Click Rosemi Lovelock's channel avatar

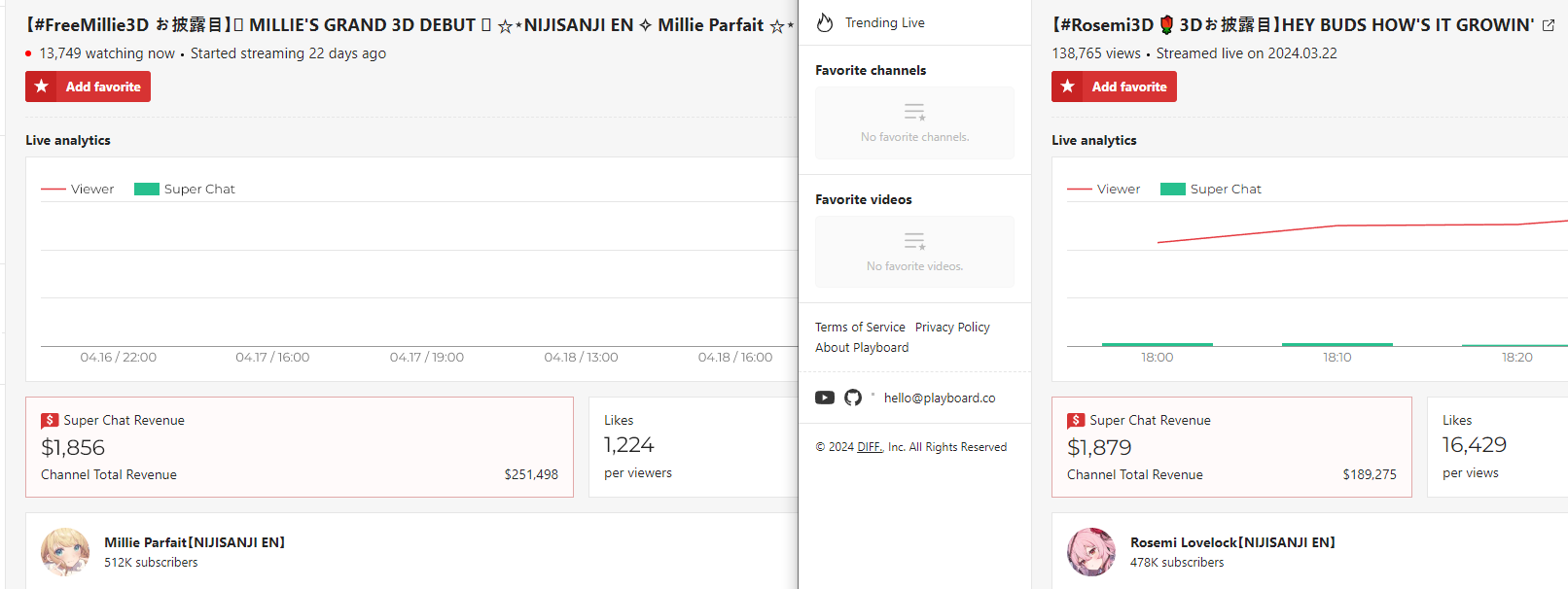click(x=1091, y=552)
